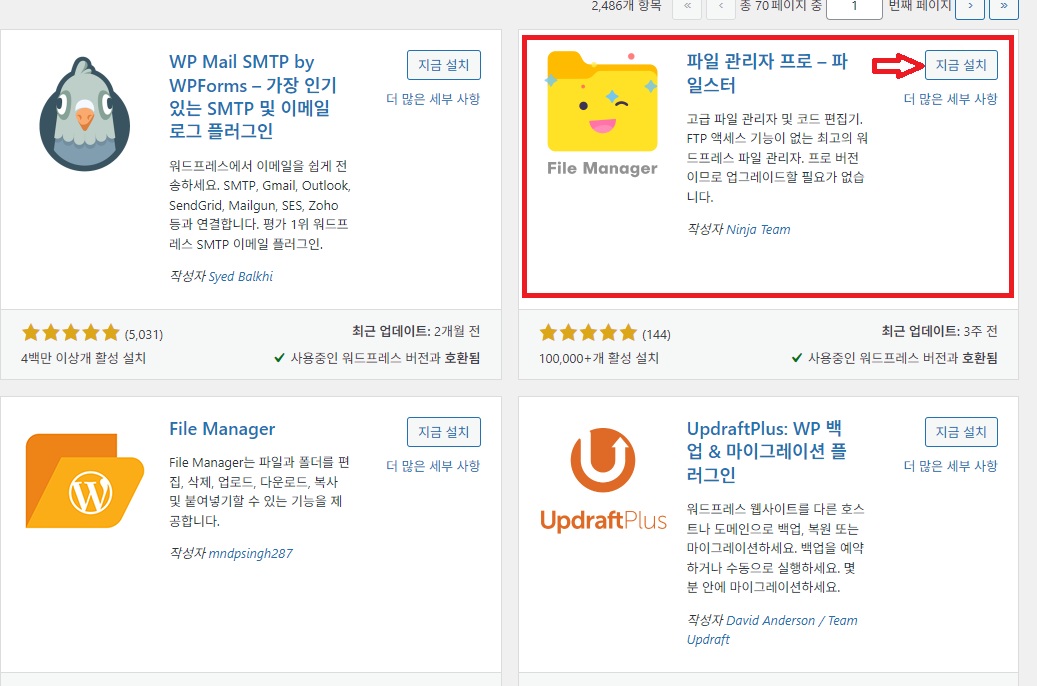Click the WP Mail SMTP pigeon logo icon

point(84,113)
